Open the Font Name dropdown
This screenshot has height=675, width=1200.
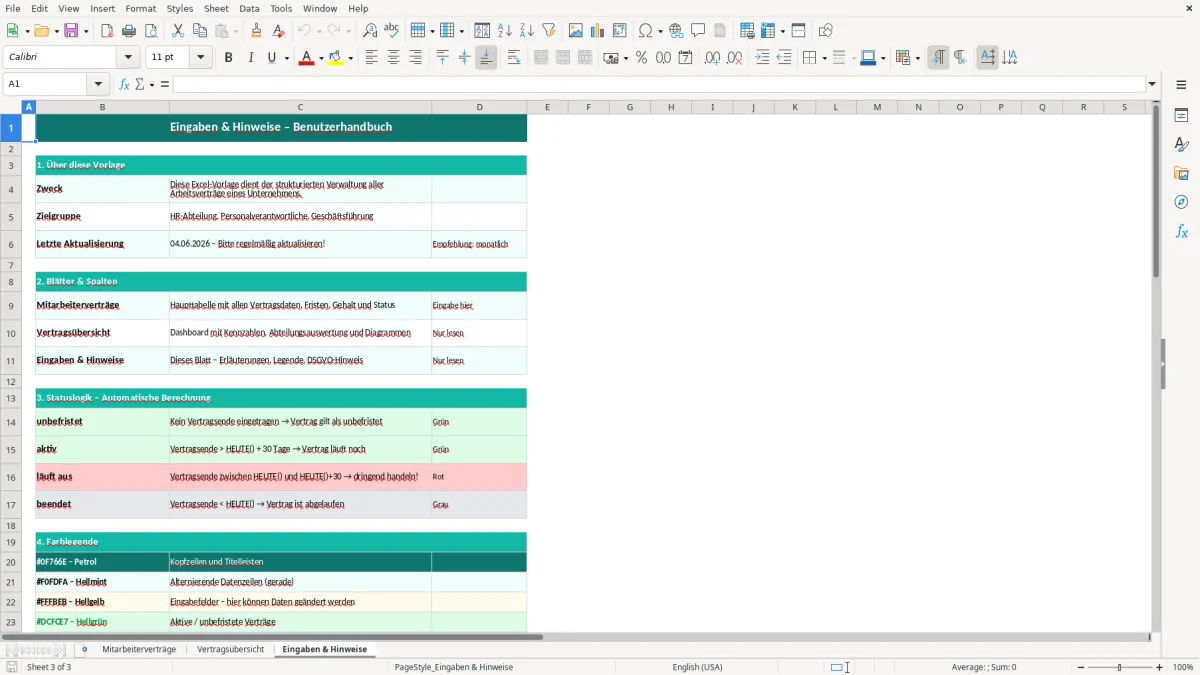coord(127,58)
